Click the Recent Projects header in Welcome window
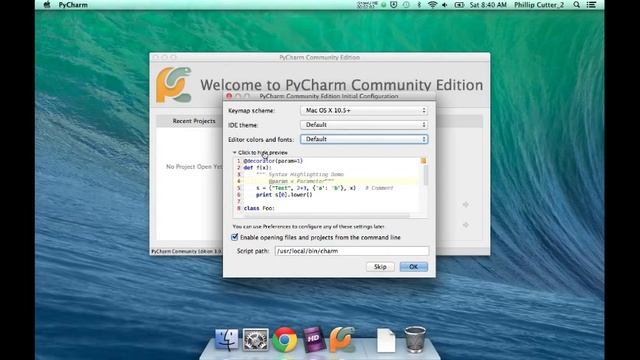Viewport: 640px width, 360px height. (194, 121)
